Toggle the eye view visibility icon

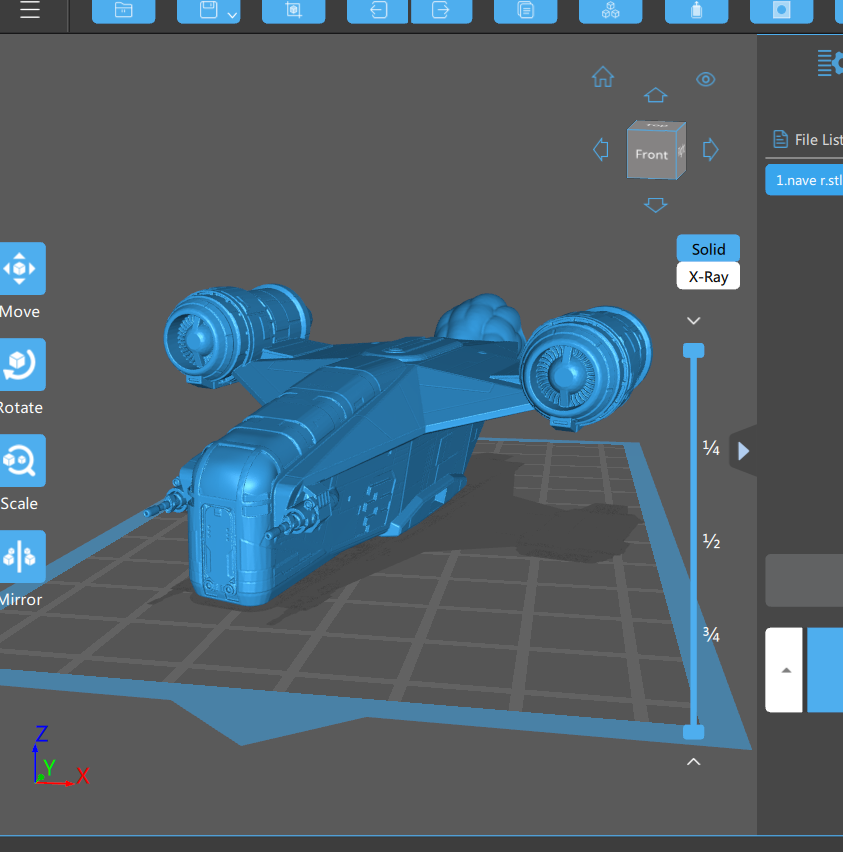[x=706, y=79]
